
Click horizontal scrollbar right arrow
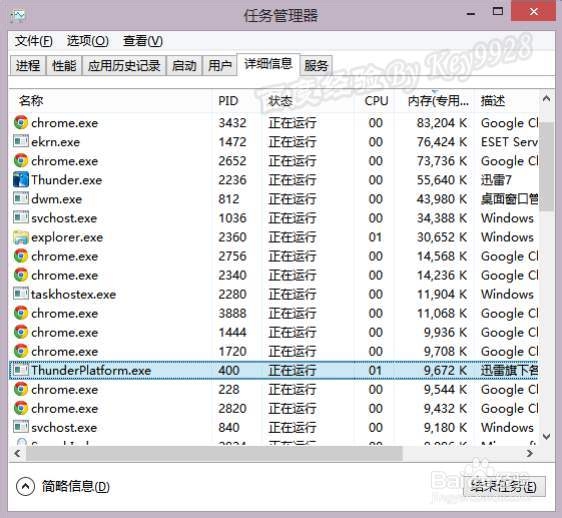(x=530, y=453)
